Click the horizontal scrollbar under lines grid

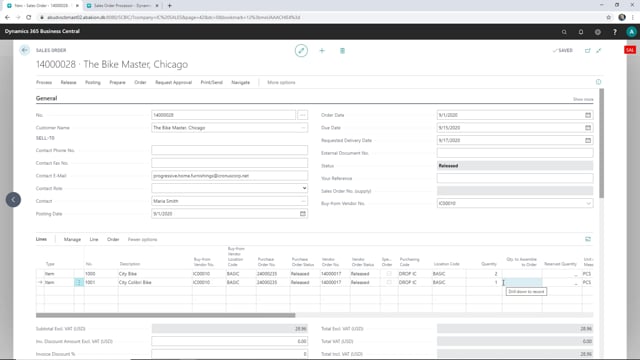pyautogui.click(x=165, y=315)
